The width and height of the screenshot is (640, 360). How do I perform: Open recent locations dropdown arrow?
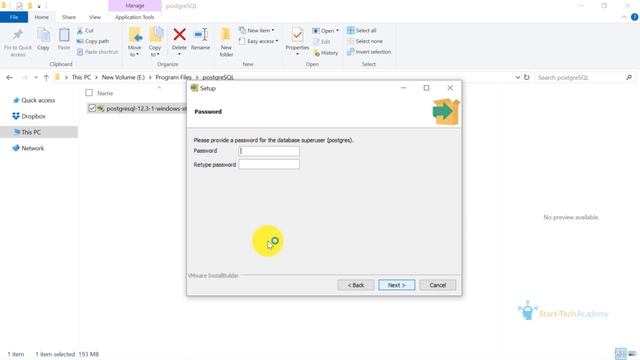(36, 78)
